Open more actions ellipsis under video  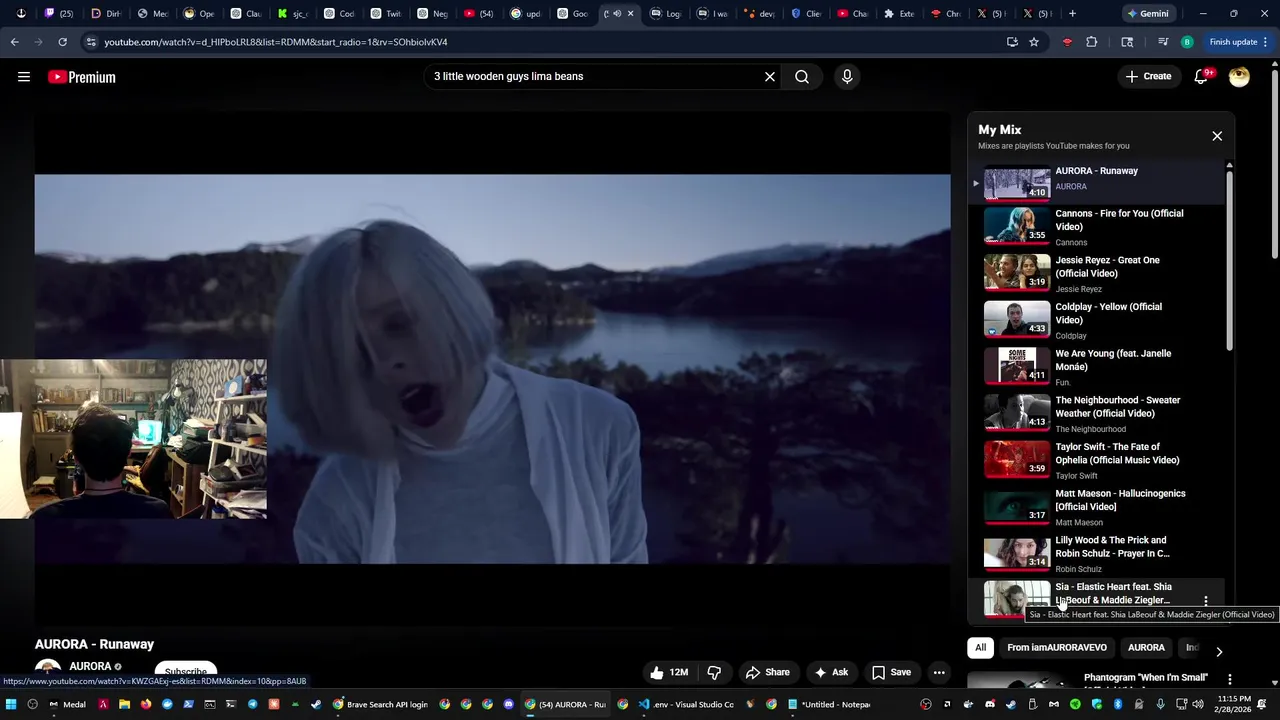[939, 673]
